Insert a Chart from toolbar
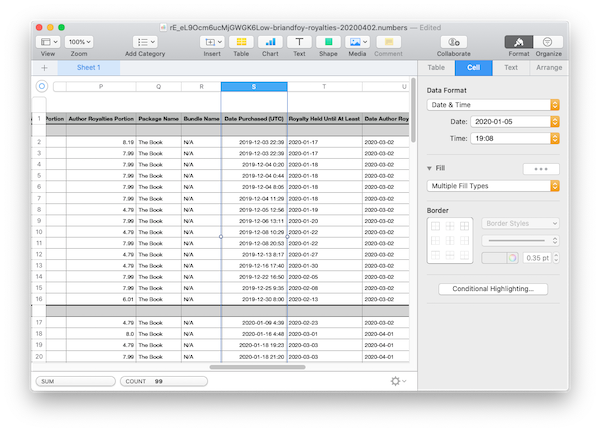 coord(270,42)
